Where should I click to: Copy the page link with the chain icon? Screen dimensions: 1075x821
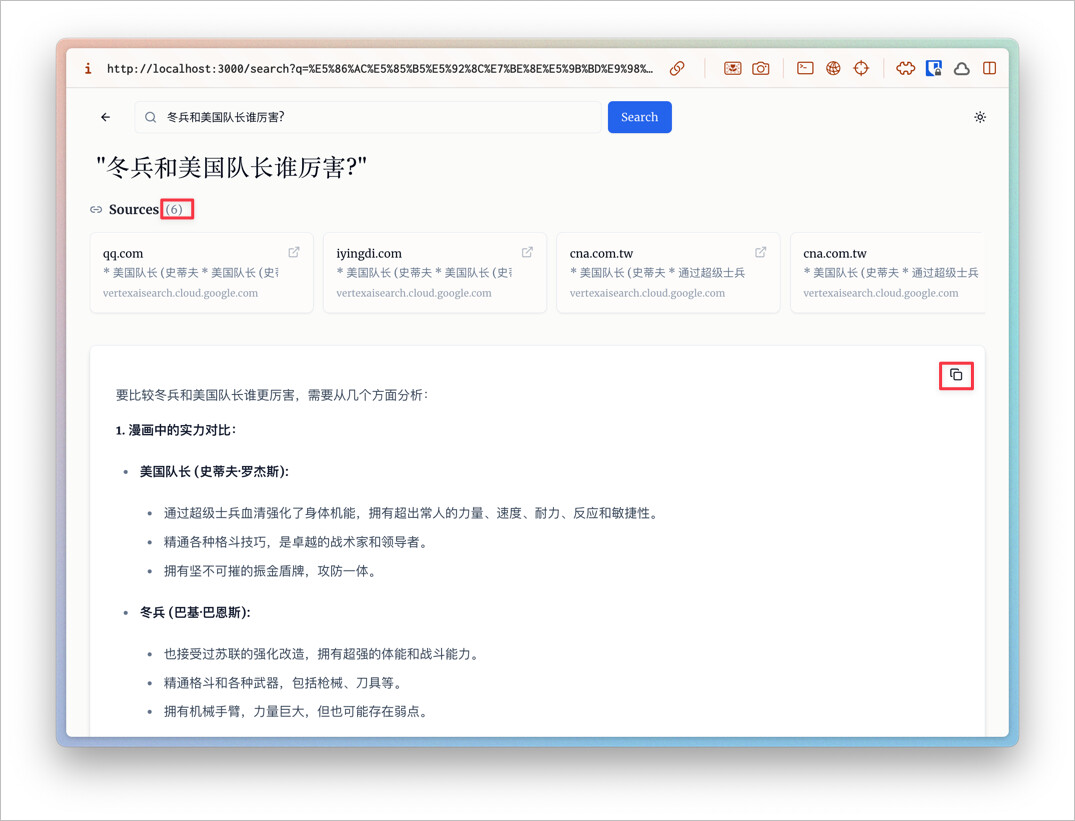(x=677, y=69)
